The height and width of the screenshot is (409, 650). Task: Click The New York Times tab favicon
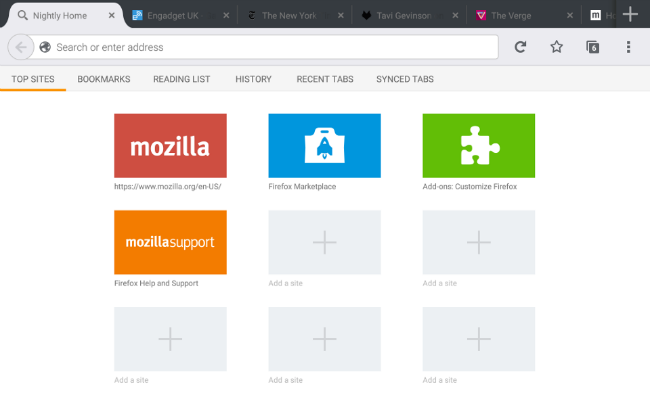coord(252,16)
